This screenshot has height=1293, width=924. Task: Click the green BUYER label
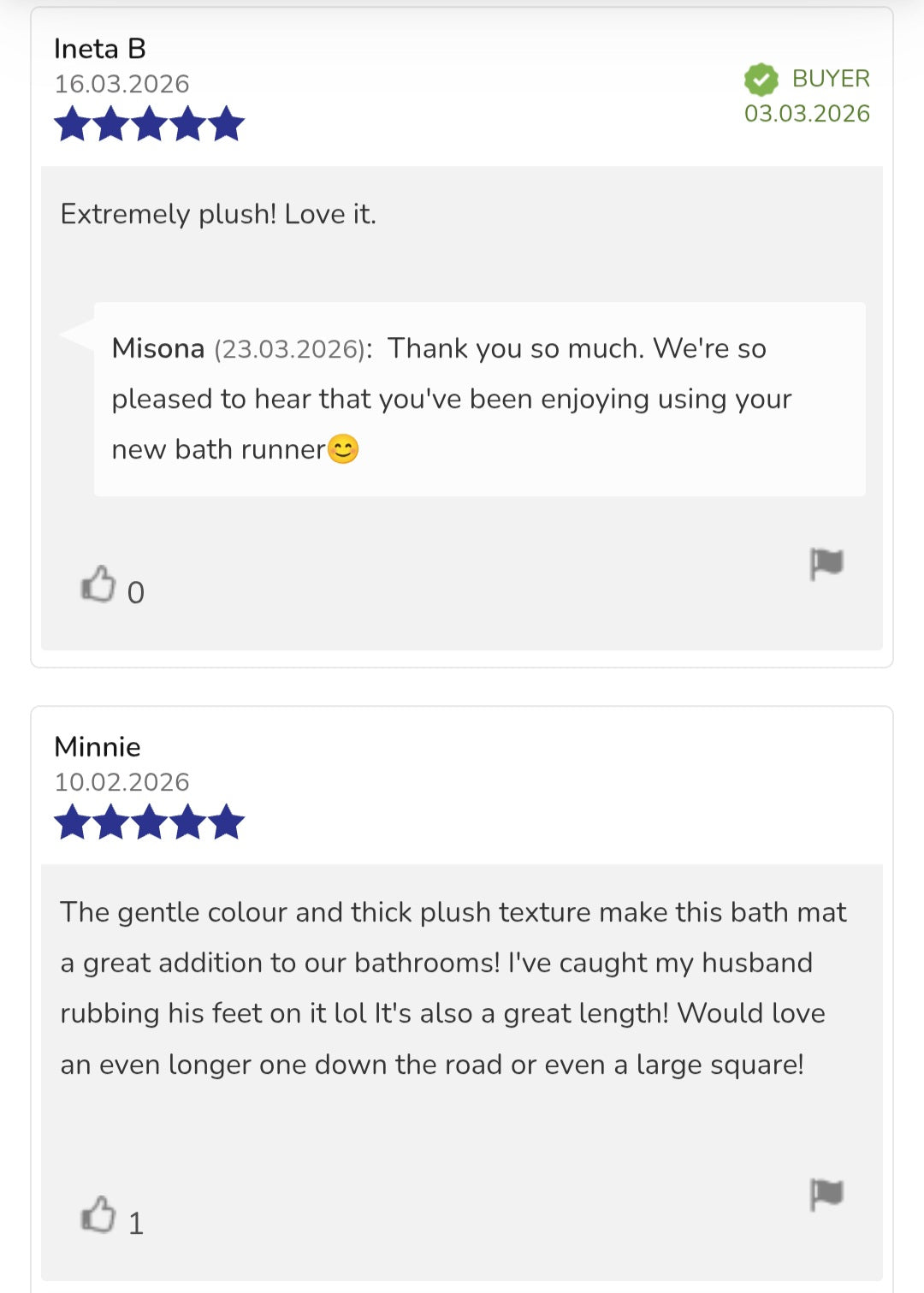[831, 79]
